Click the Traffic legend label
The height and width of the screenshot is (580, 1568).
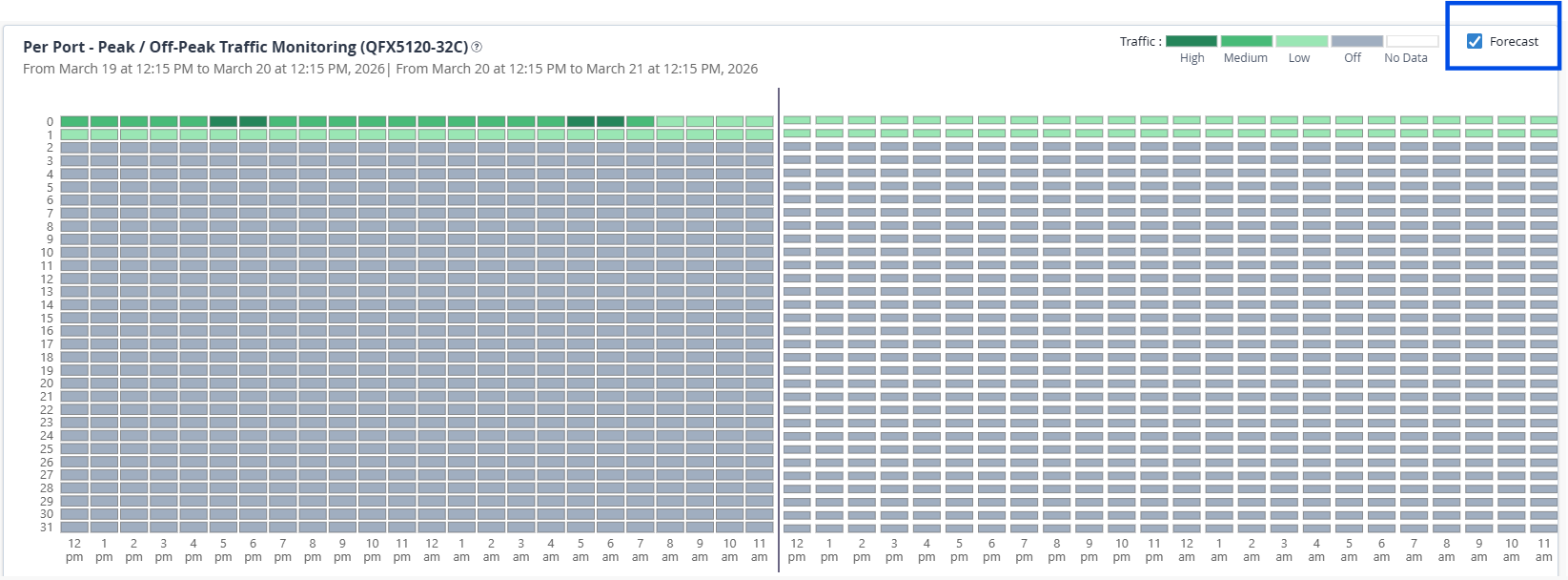(x=1140, y=41)
